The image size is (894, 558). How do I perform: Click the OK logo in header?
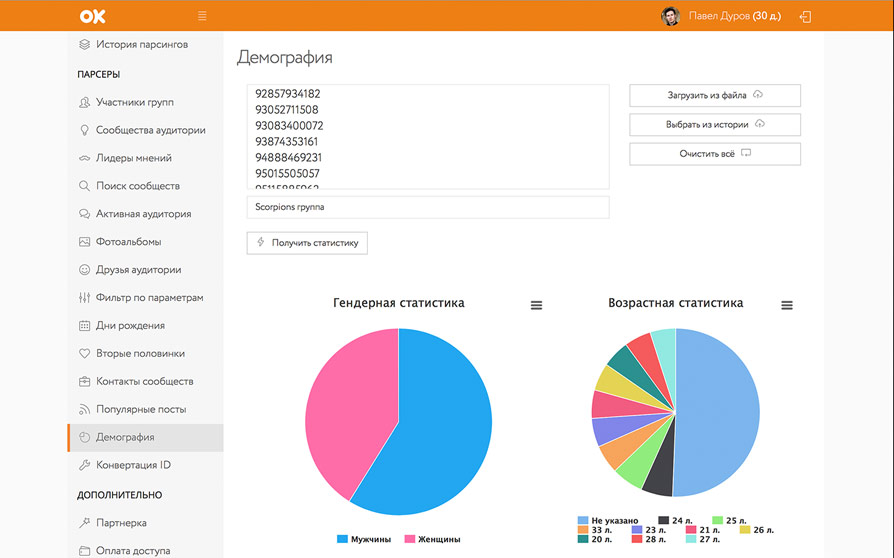pyautogui.click(x=93, y=16)
